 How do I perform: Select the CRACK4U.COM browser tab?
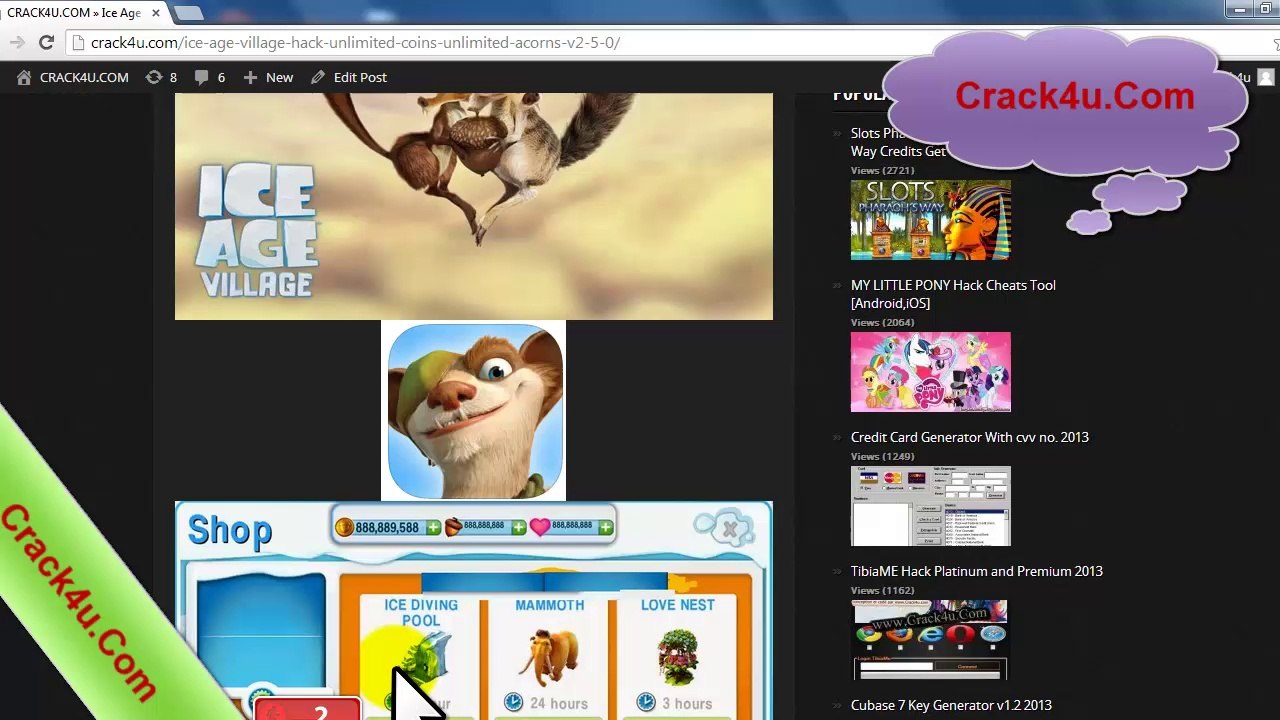[x=80, y=13]
